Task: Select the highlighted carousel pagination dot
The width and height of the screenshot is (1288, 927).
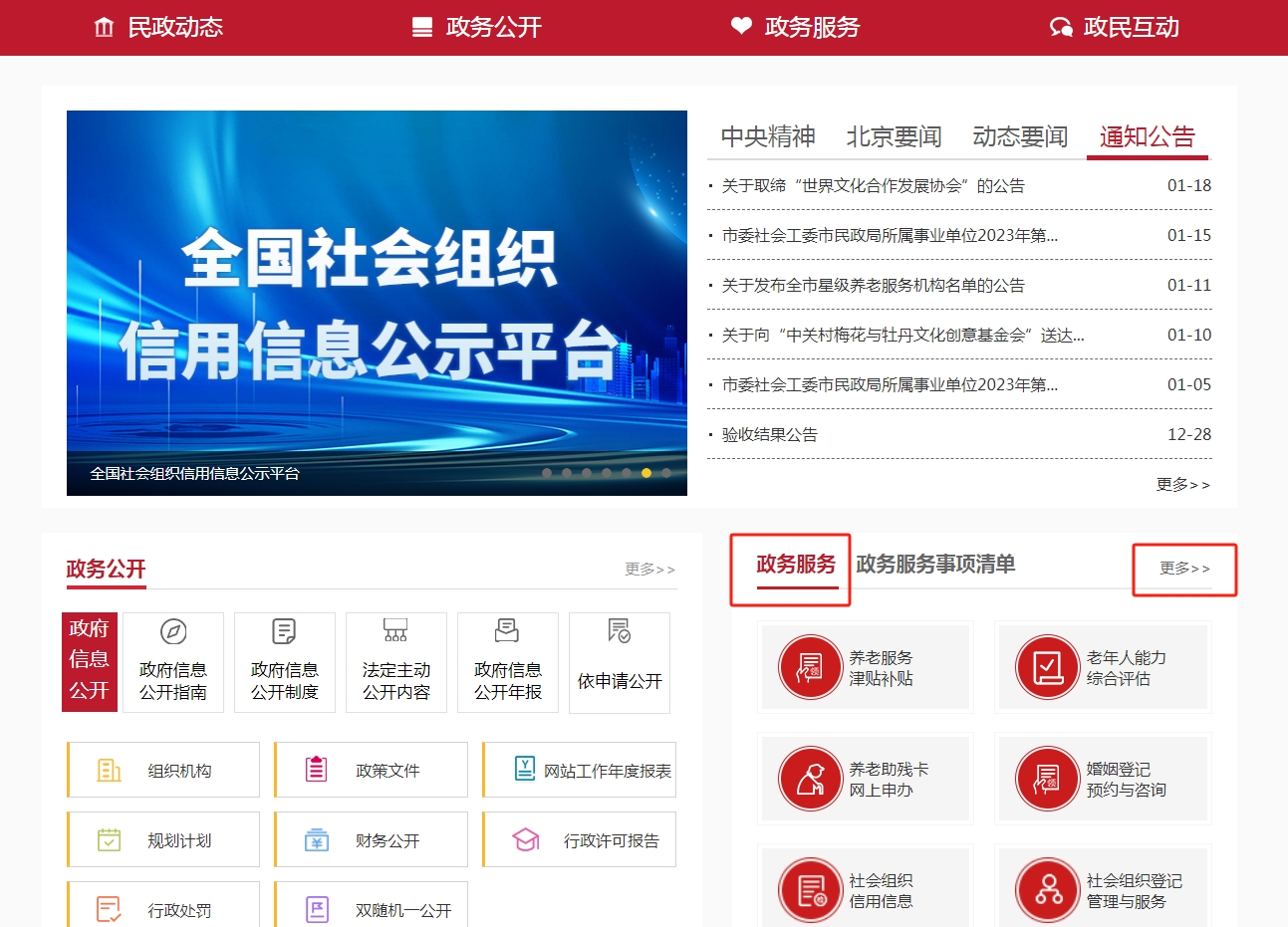Action: (x=645, y=474)
